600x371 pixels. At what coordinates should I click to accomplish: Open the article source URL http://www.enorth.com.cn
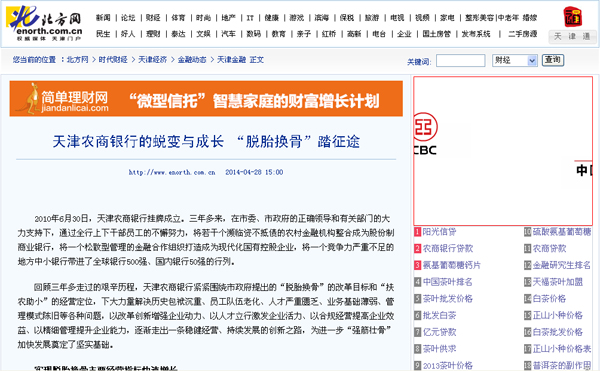172,172
